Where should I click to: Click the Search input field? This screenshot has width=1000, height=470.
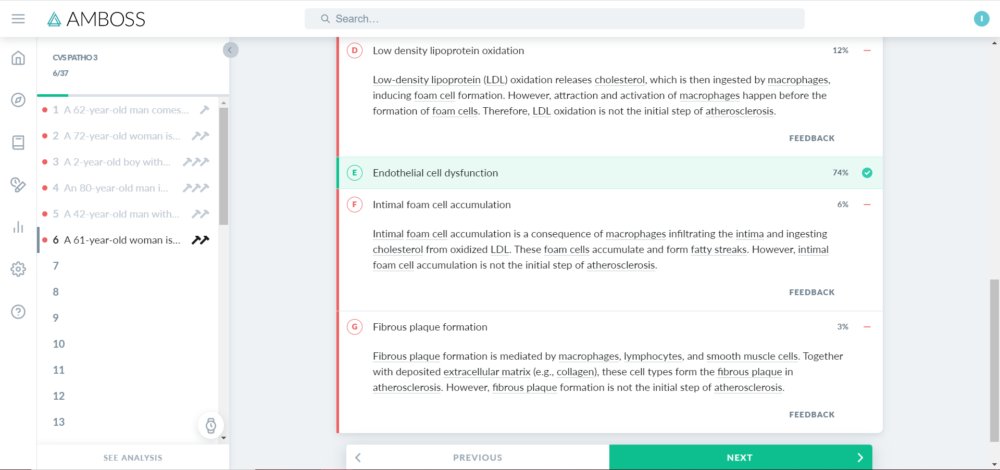pyautogui.click(x=554, y=18)
